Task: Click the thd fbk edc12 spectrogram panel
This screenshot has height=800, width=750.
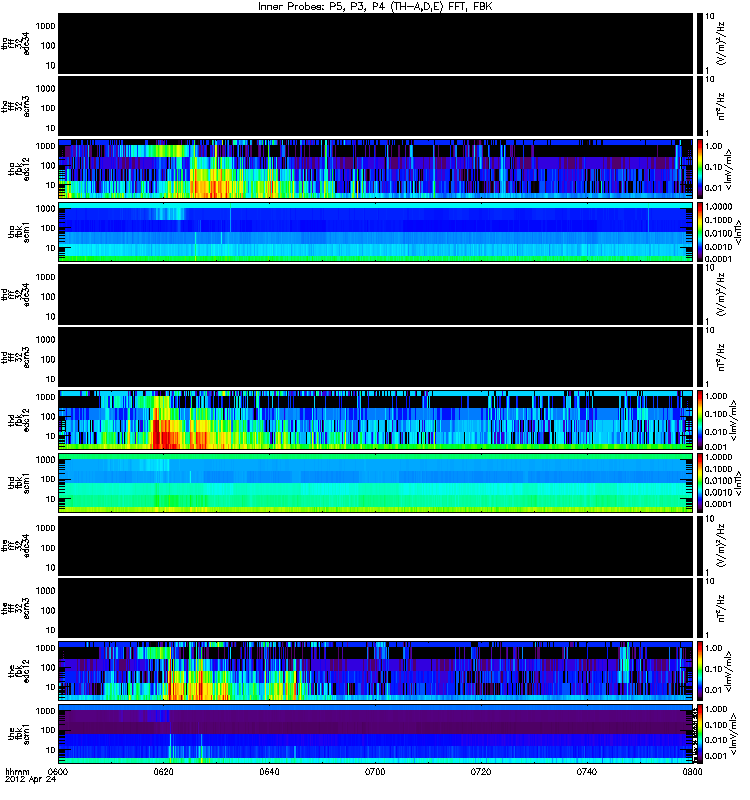Action: coord(376,420)
